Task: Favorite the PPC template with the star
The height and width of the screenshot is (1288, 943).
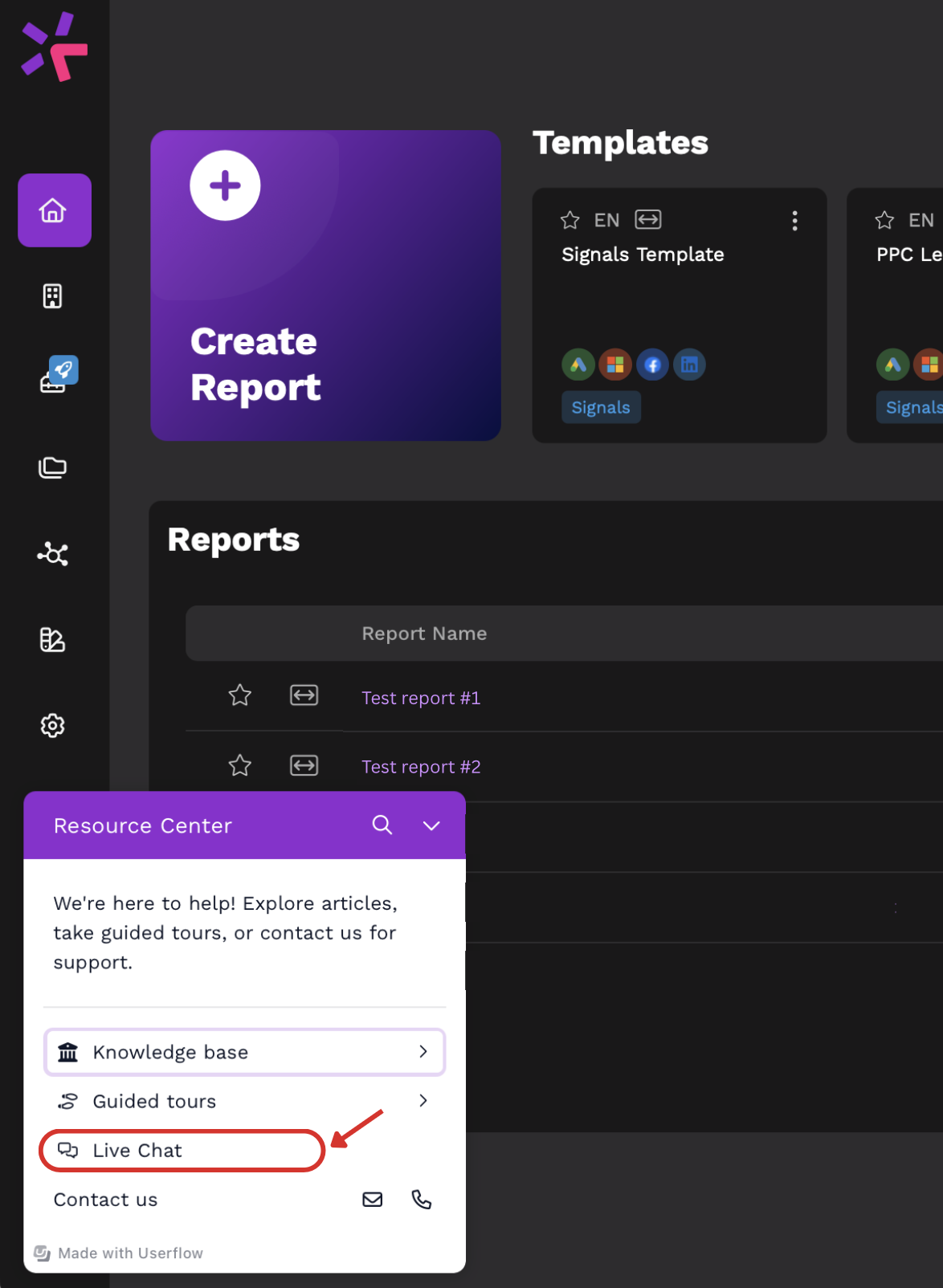Action: click(884, 220)
